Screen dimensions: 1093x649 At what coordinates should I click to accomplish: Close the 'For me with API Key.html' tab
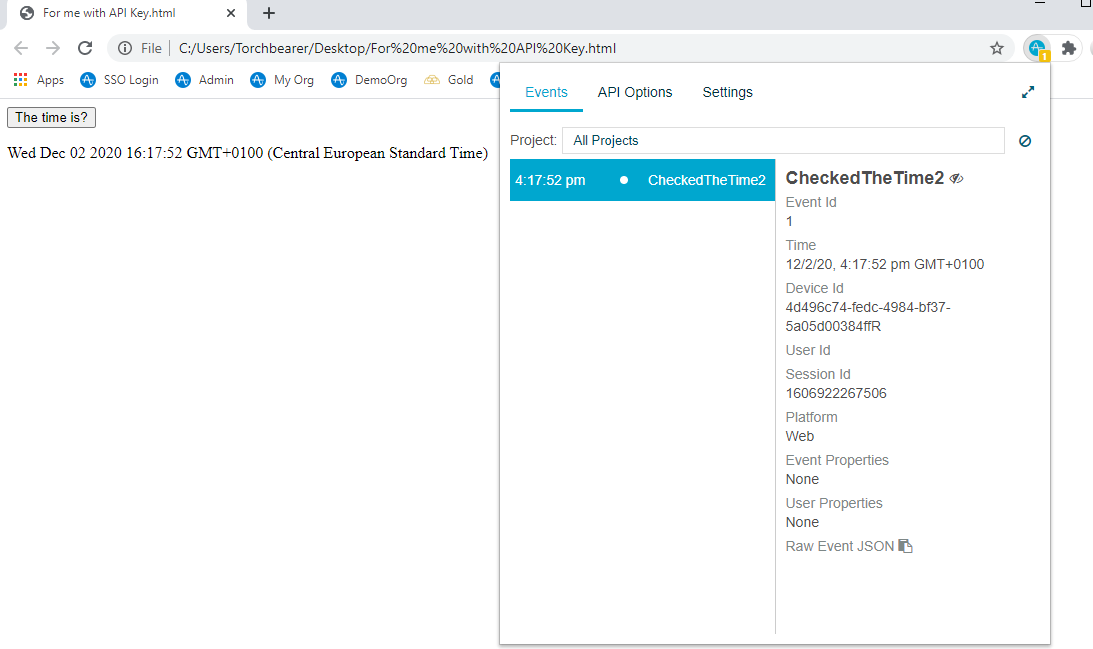(x=231, y=13)
